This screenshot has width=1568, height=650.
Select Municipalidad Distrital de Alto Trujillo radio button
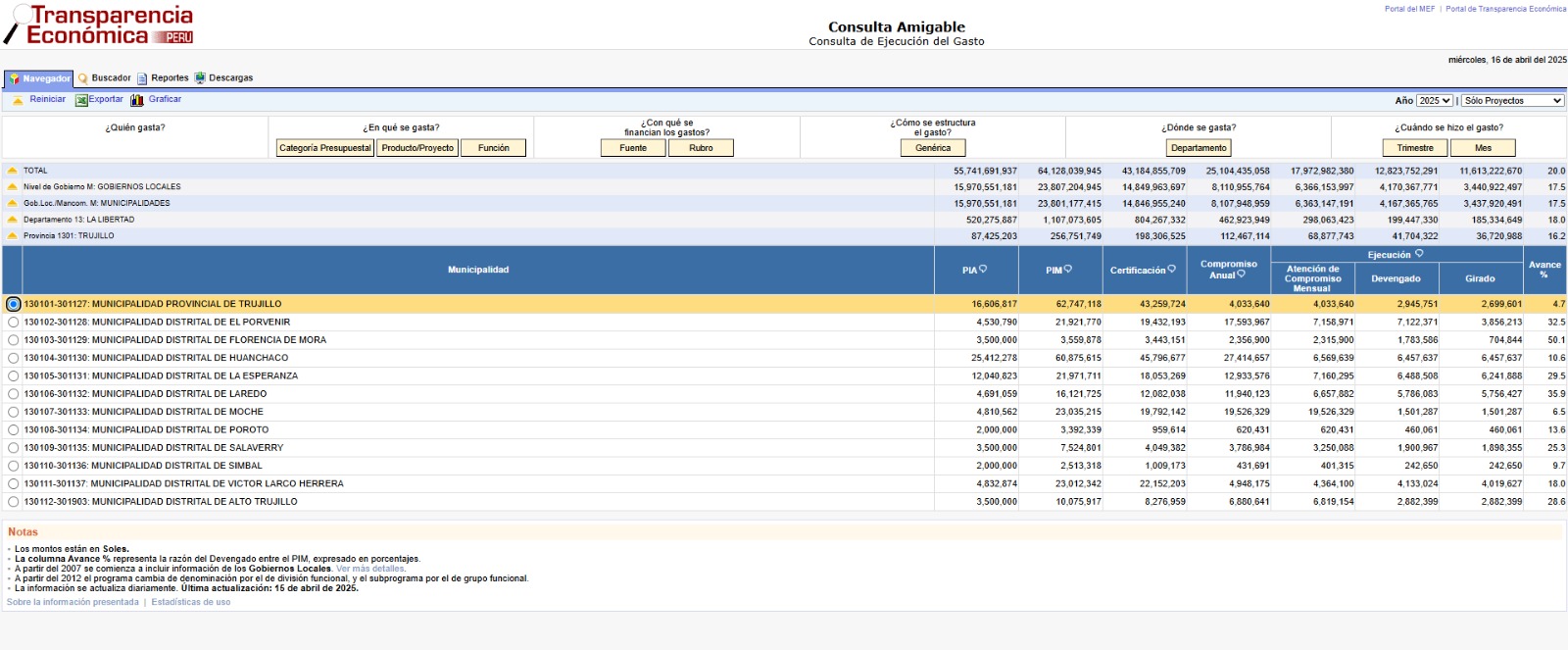(x=13, y=502)
